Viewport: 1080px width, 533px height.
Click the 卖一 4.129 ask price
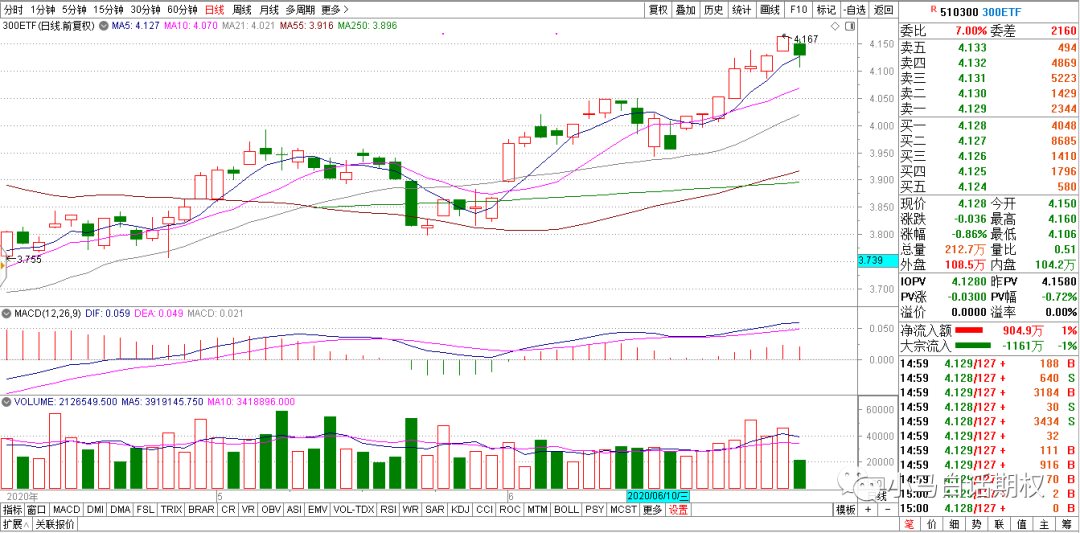pos(971,109)
